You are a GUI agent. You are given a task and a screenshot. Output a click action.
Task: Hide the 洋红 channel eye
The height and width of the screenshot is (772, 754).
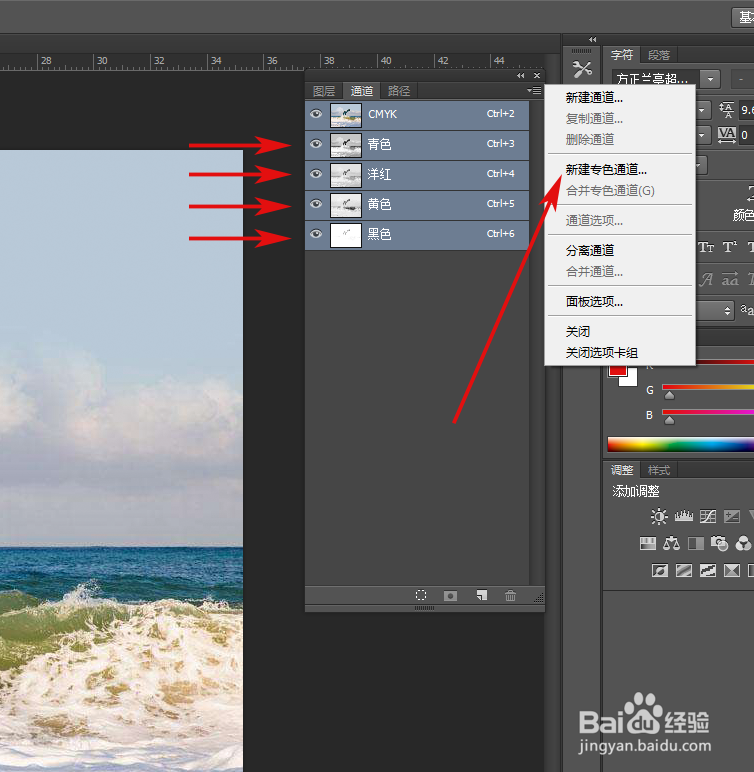point(316,174)
